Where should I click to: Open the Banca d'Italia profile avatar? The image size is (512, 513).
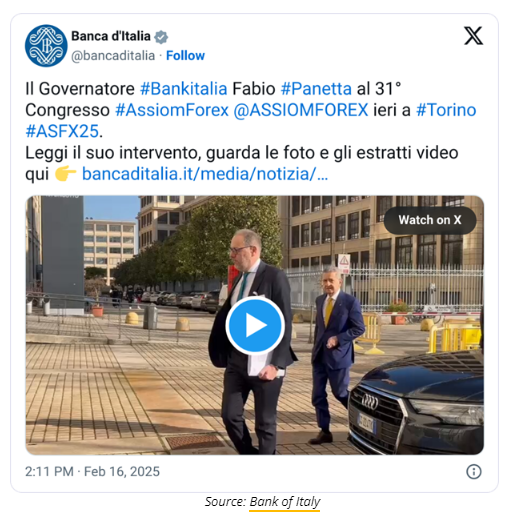[x=46, y=46]
